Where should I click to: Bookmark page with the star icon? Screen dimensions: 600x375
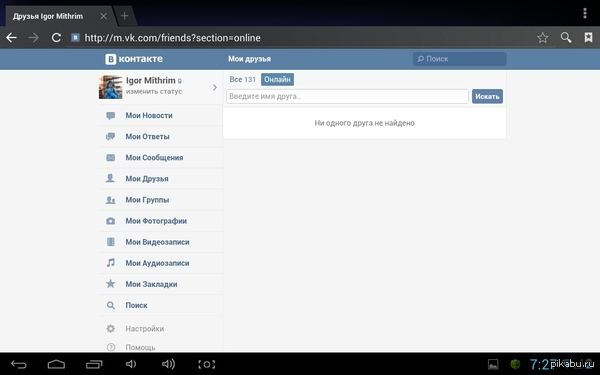[543, 38]
